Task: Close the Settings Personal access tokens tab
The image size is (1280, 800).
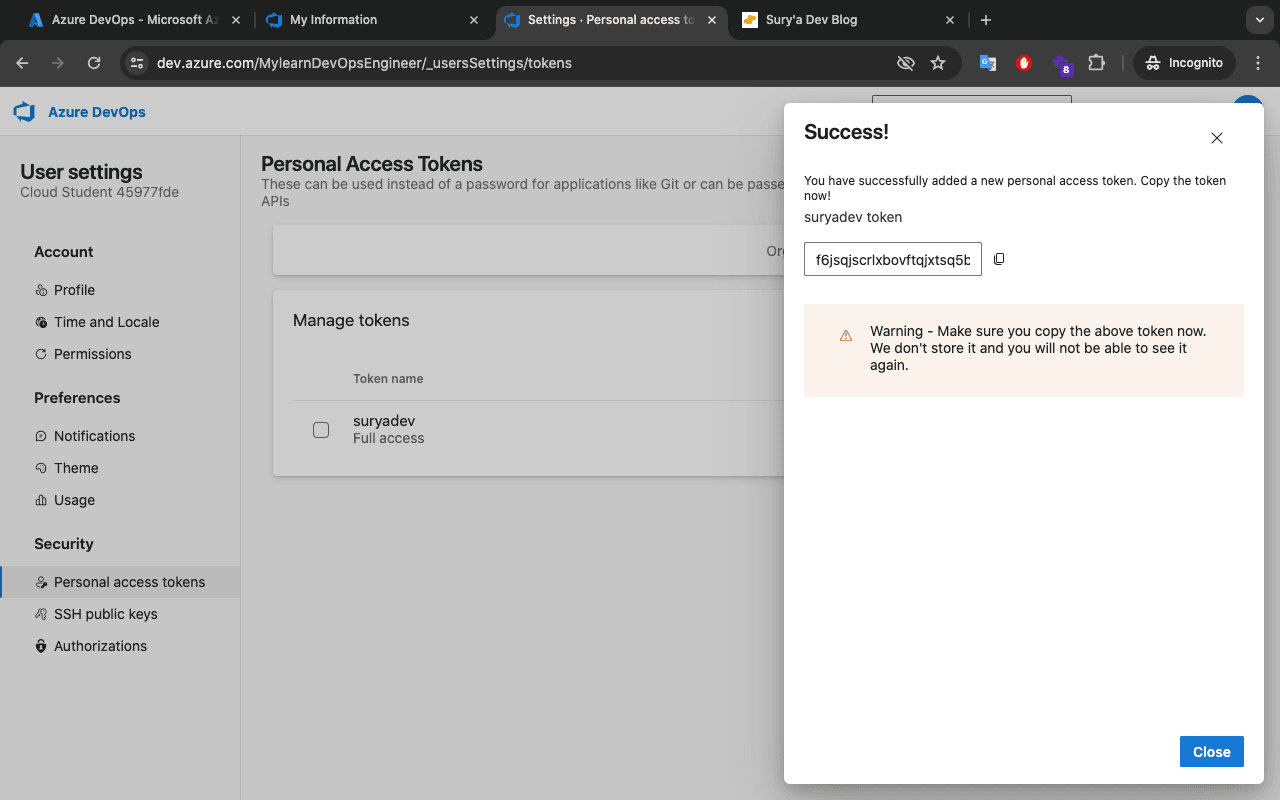Action: point(712,20)
